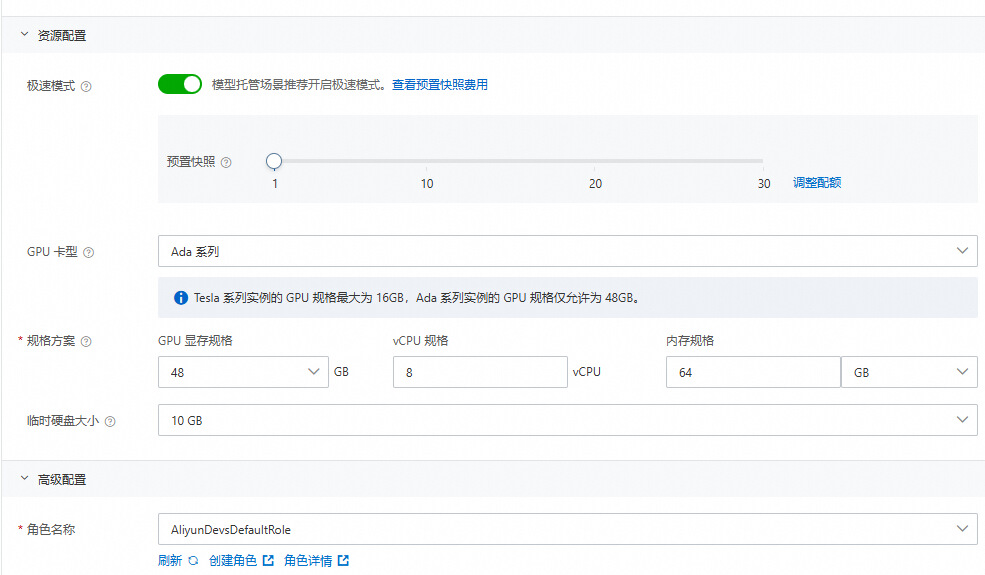The height and width of the screenshot is (575, 985).
Task: Click the refresh icon next to 刷新
Action: pyautogui.click(x=193, y=561)
